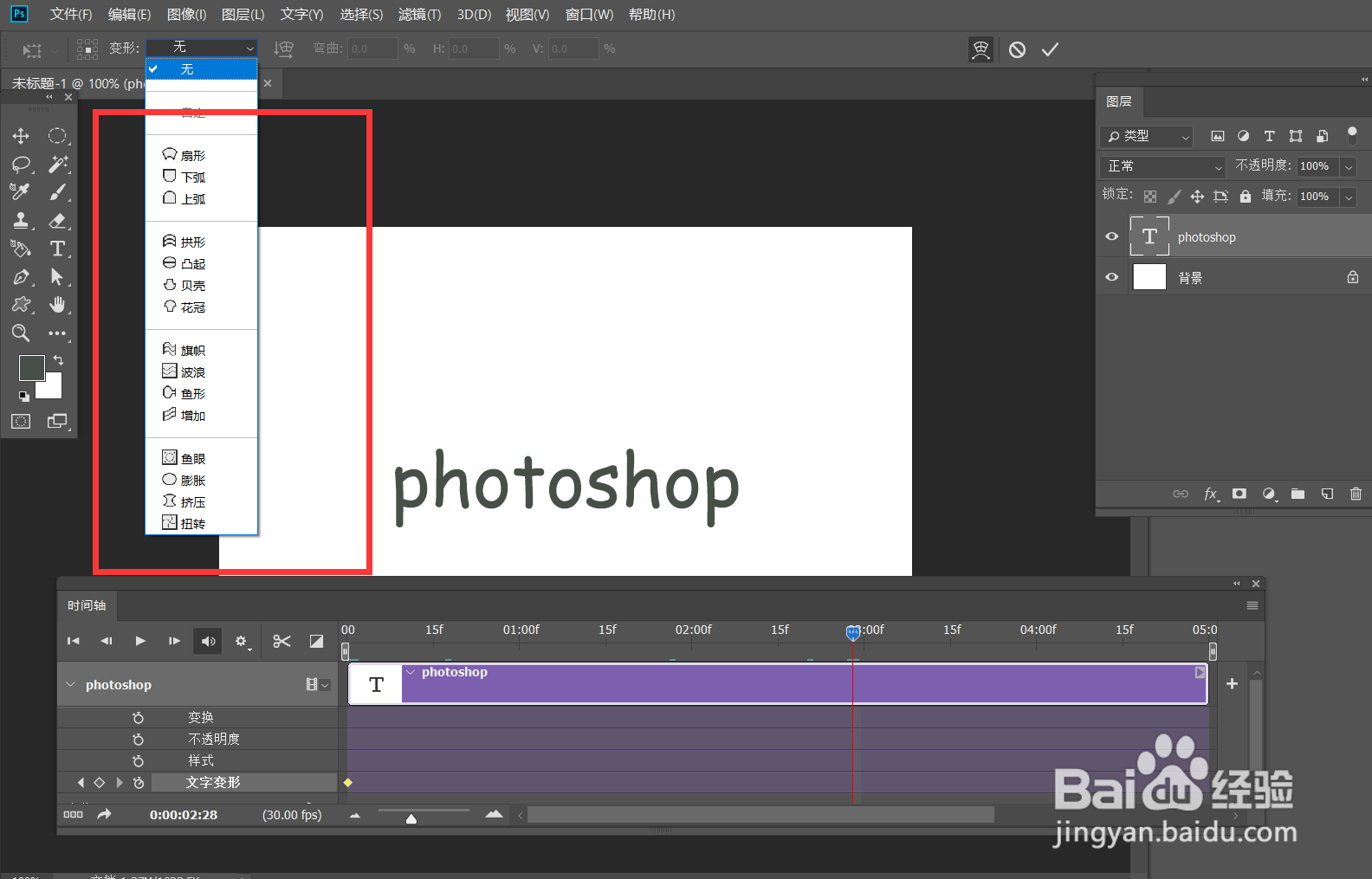Select the Move tool
The image size is (1372, 879).
pos(21,136)
